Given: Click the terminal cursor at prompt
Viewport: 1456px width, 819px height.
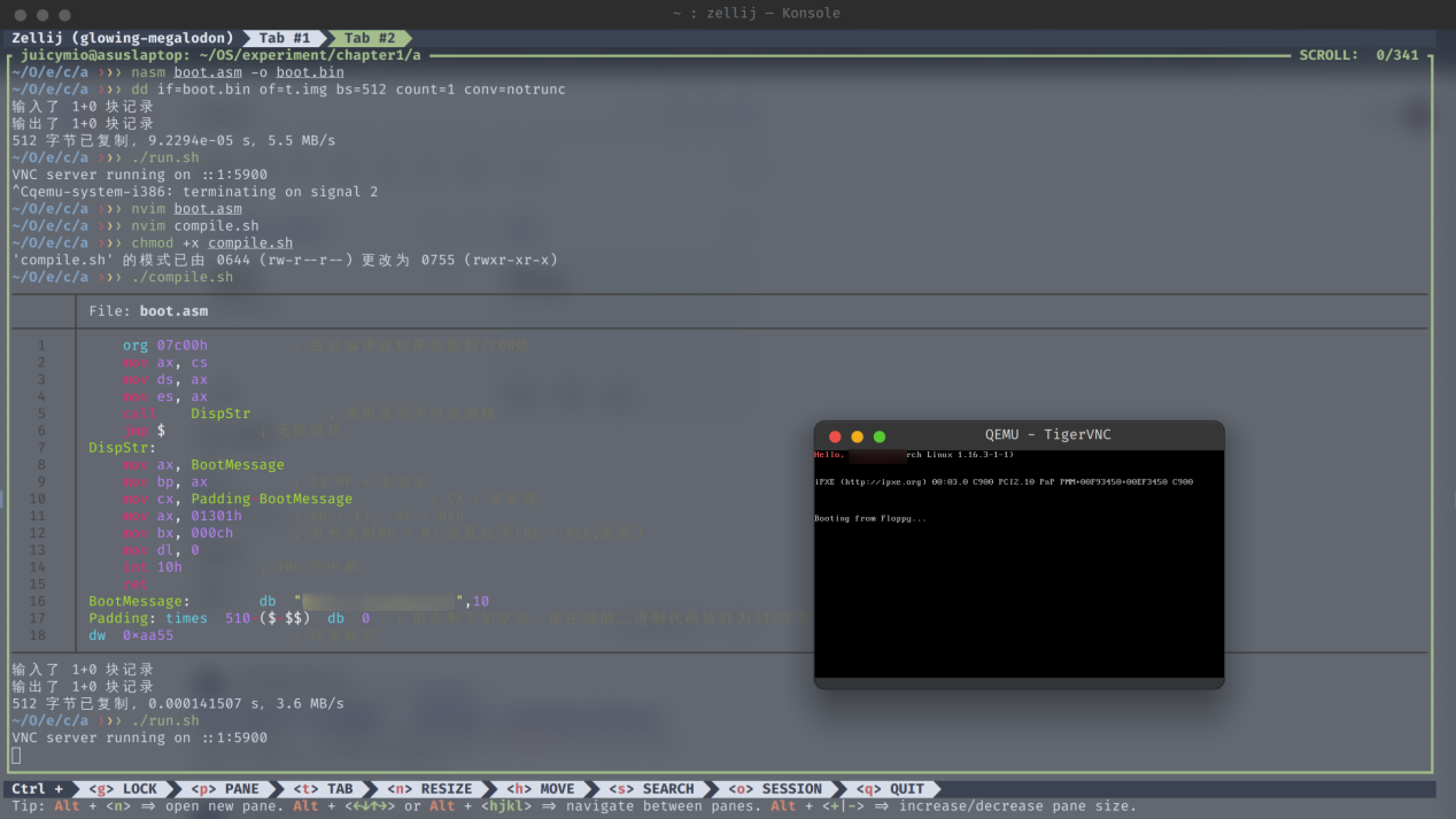Looking at the screenshot, I should [x=16, y=755].
